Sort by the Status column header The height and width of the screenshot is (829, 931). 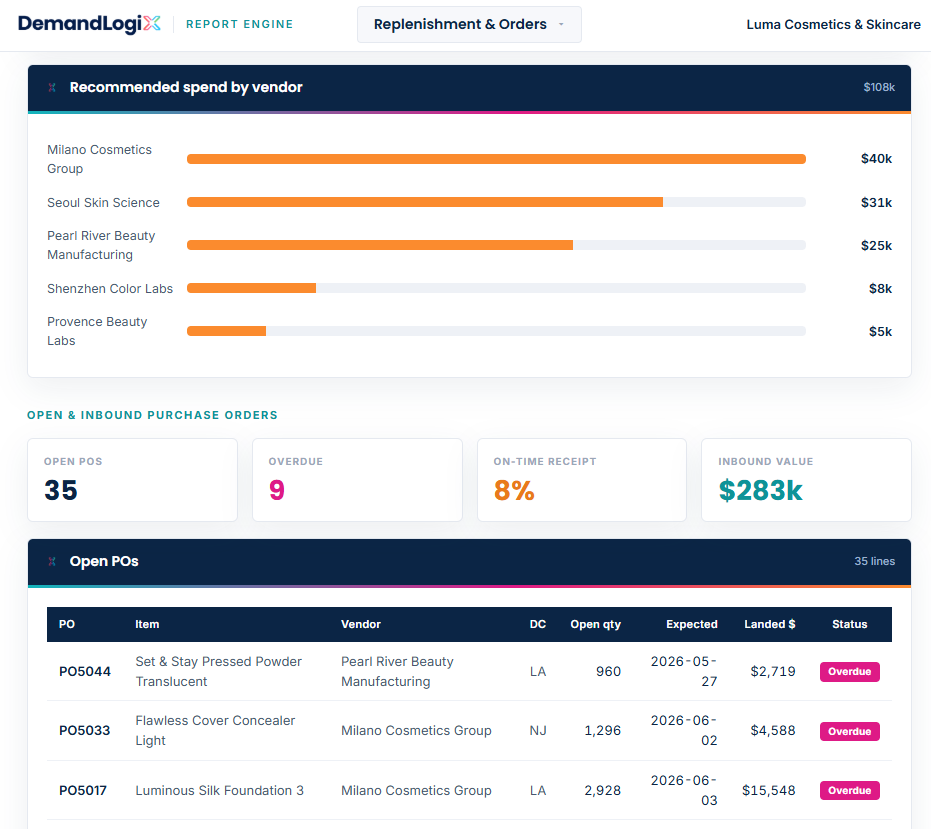[x=850, y=624]
